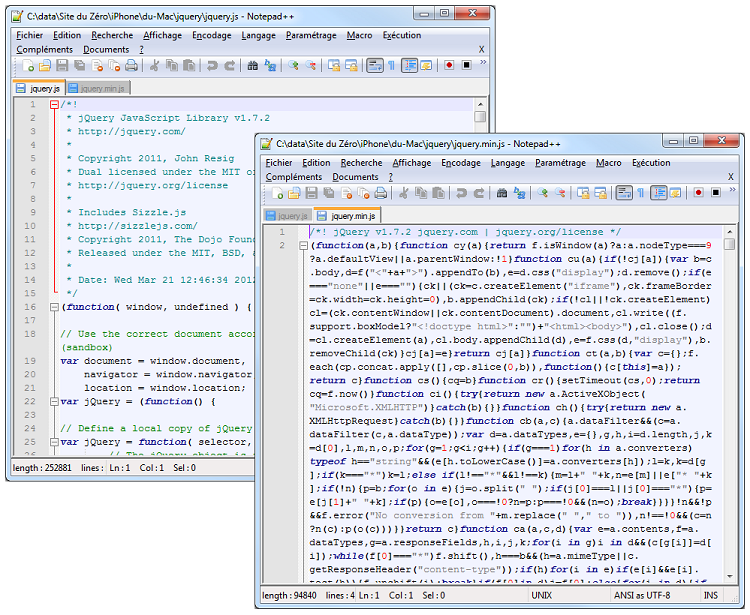
Task: Click Undo arrow in jquery.js window toolbar
Action: (212, 66)
